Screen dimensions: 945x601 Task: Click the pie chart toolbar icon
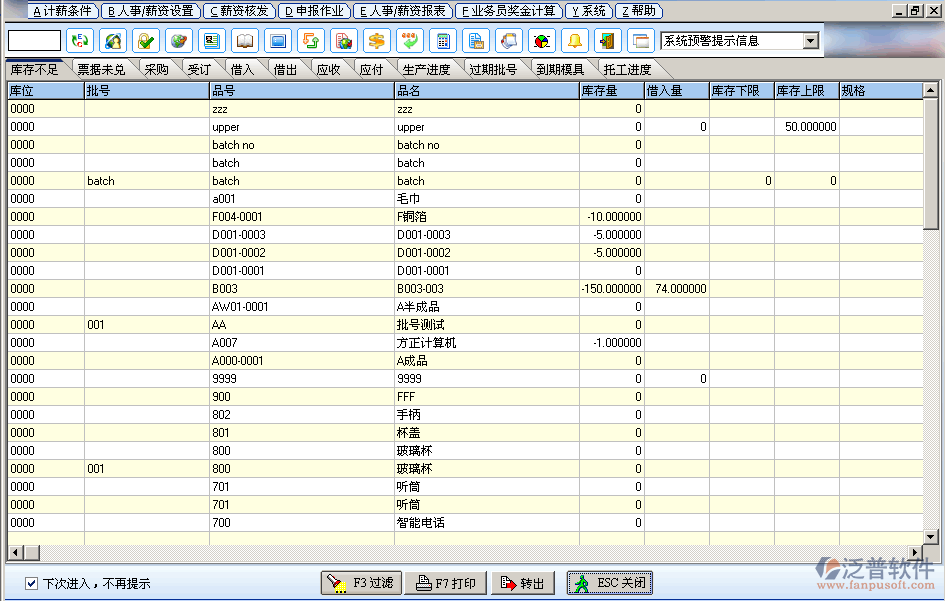pyautogui.click(x=541, y=41)
